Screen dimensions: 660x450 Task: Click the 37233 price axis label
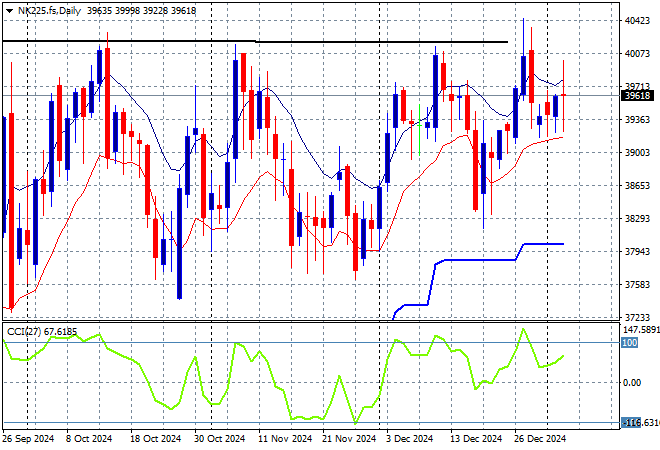637,317
